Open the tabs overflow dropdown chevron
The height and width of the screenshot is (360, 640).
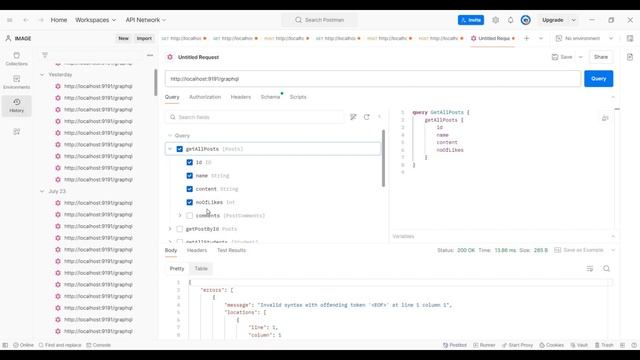pyautogui.click(x=541, y=38)
